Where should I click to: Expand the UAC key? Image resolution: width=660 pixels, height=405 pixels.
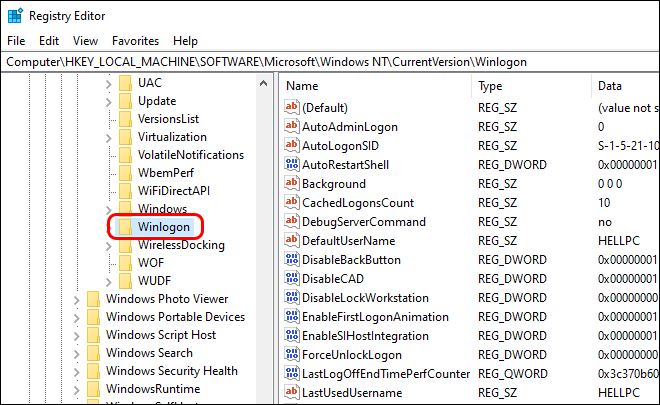pyautogui.click(x=109, y=84)
